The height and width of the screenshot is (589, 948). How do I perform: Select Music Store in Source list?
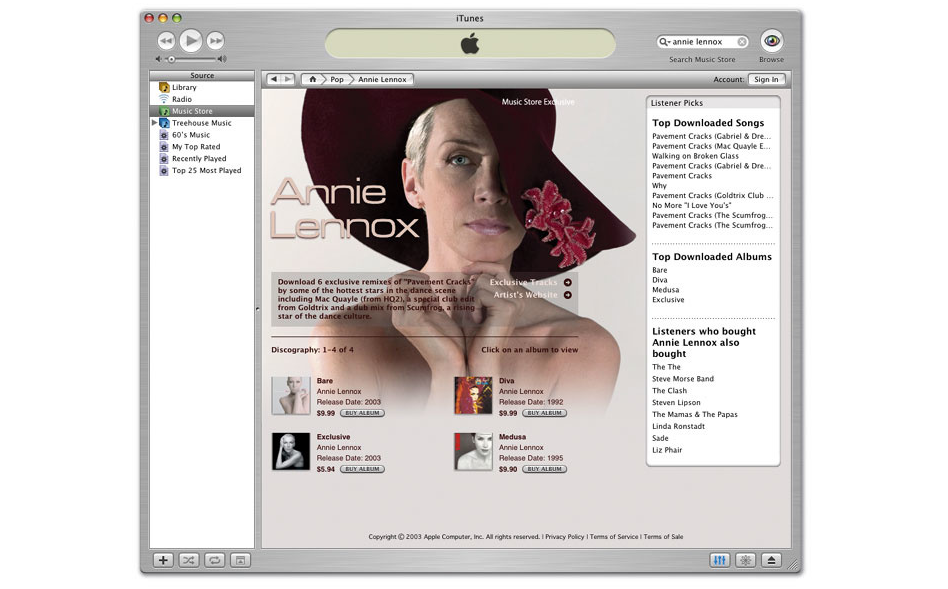click(x=202, y=111)
